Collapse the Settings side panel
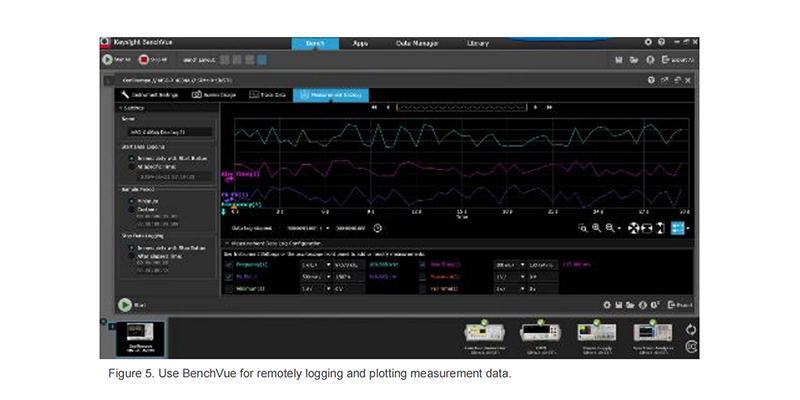 [x=121, y=108]
